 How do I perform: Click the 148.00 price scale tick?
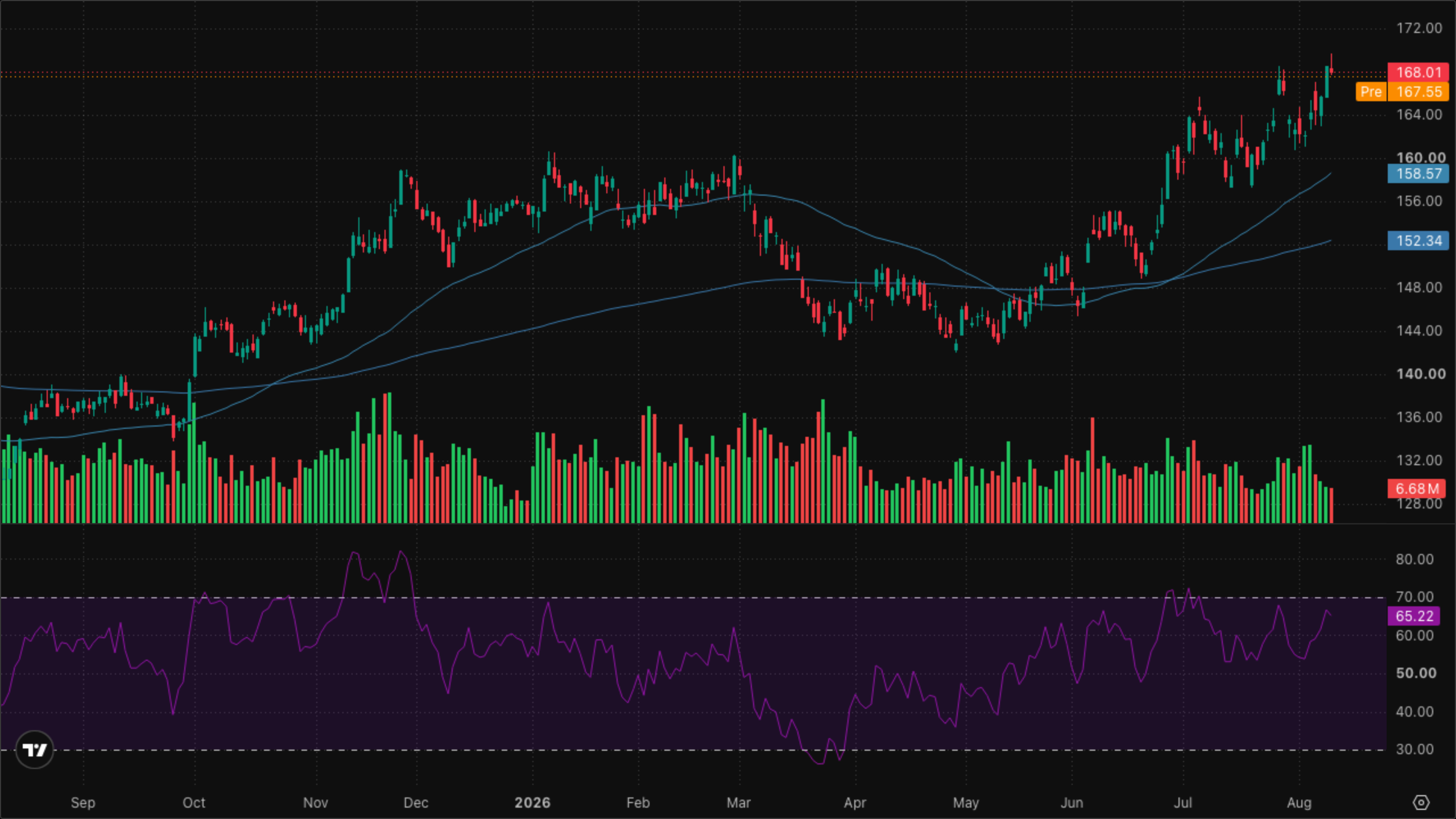1419,288
